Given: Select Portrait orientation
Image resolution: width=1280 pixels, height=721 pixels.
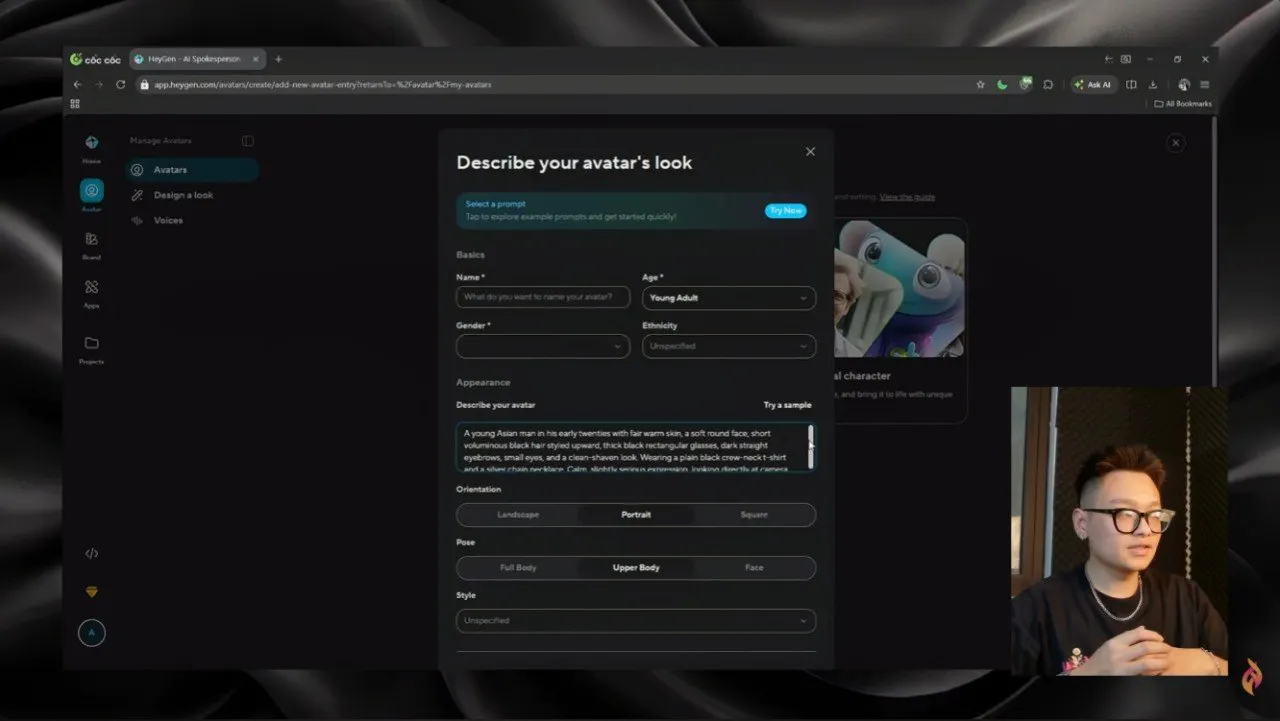Looking at the screenshot, I should click(636, 514).
